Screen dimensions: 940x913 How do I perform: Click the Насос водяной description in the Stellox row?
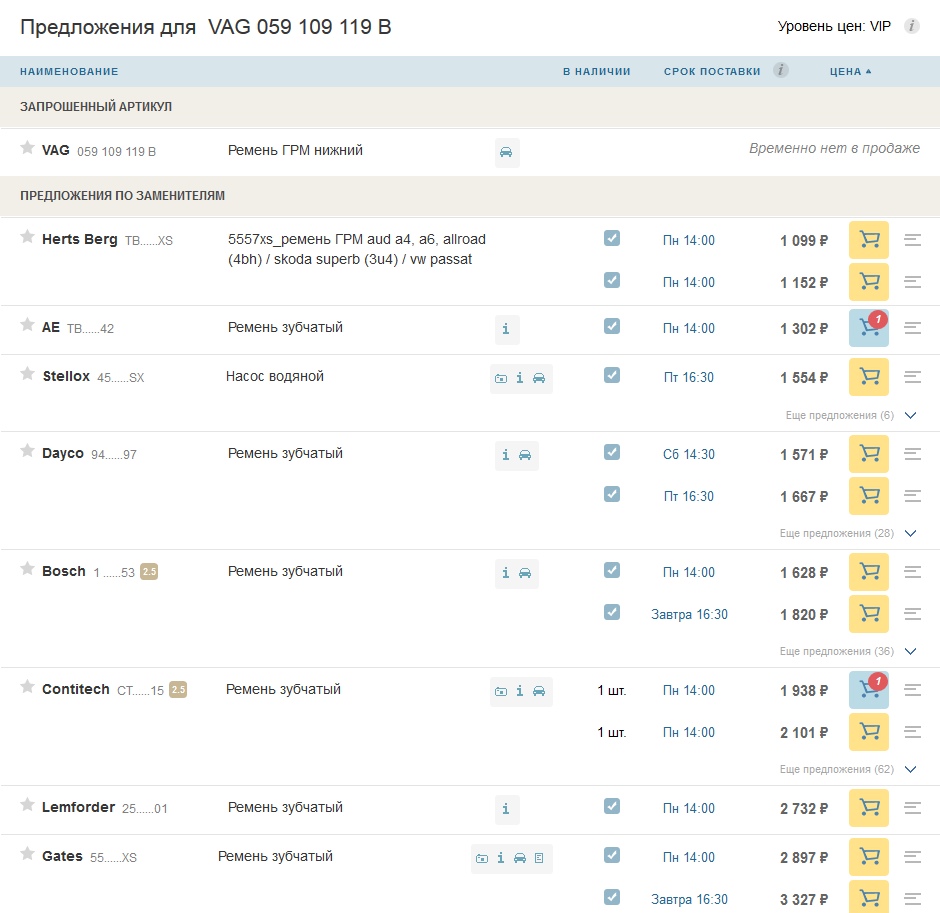pos(275,376)
